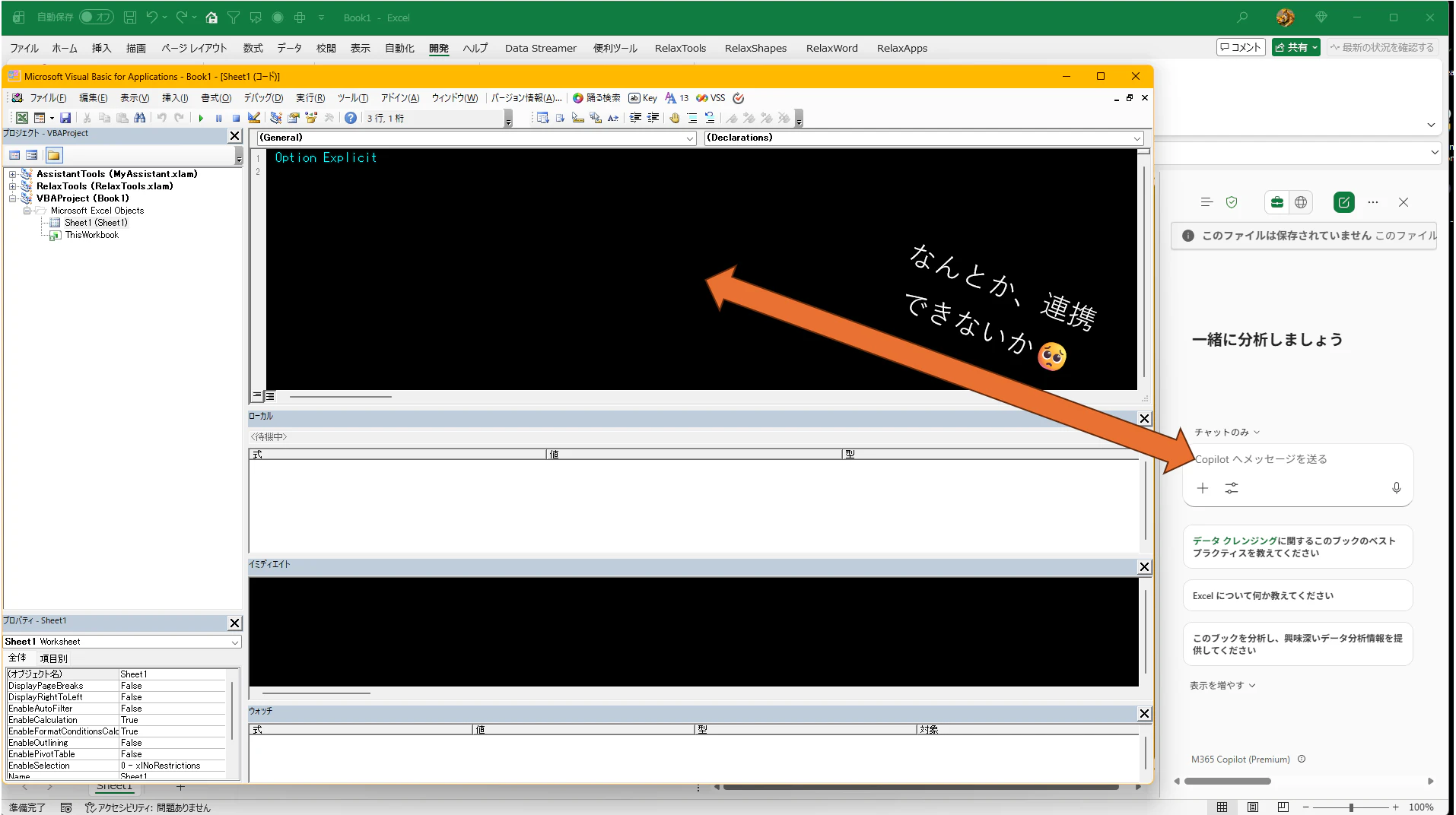The height and width of the screenshot is (815, 1456).
Task: Open the 共有 share dropdown in Excel
Action: pos(1296,47)
